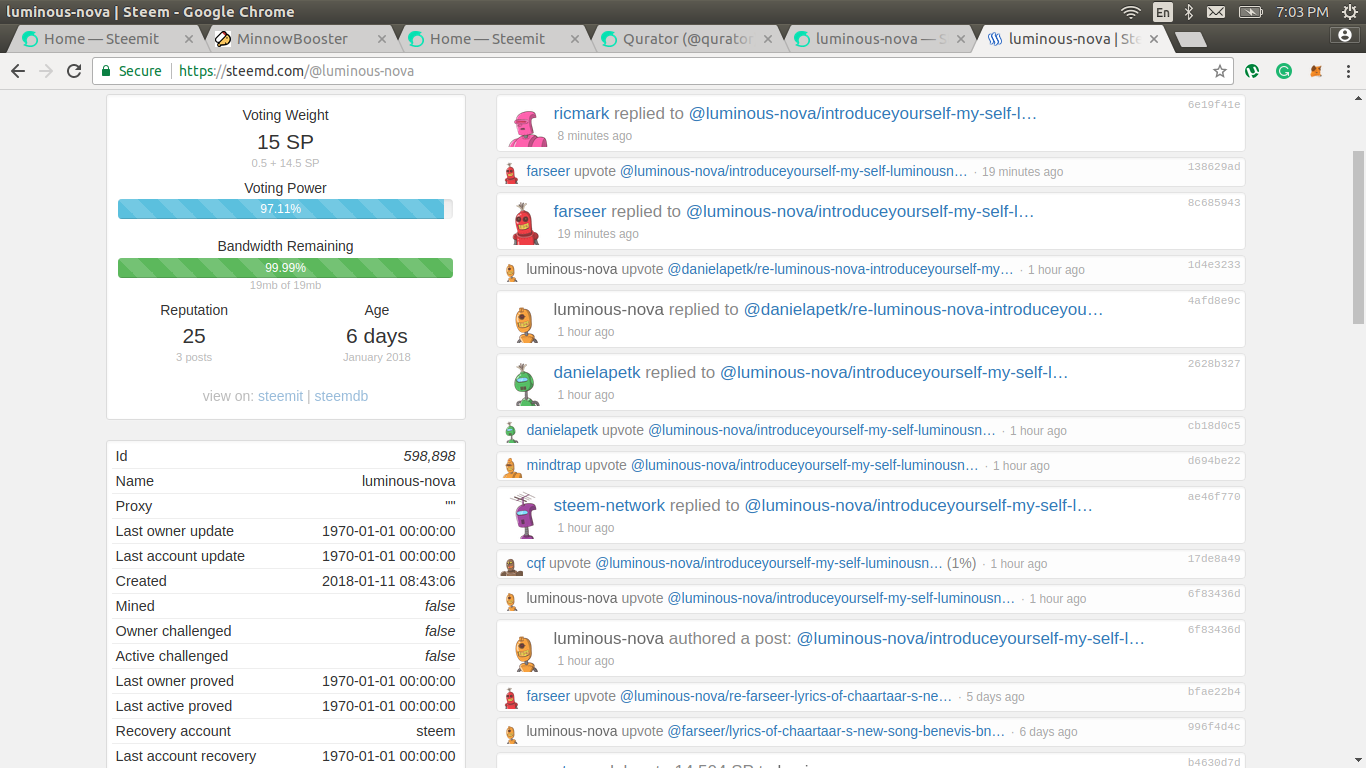Click the browser forward arrow
Viewport: 1366px width, 768px height.
pos(46,71)
